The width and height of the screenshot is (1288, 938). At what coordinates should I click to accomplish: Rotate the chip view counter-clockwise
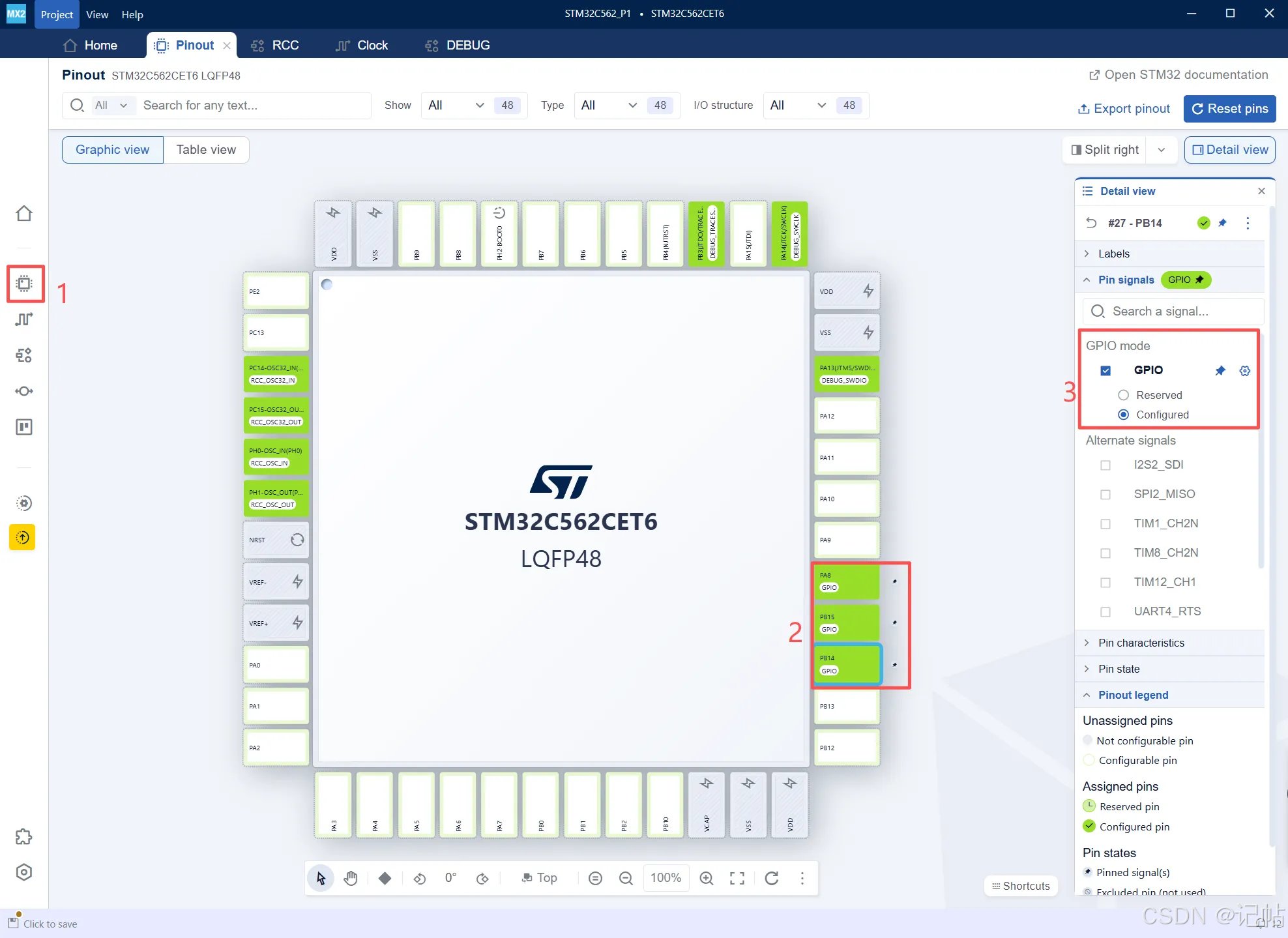(x=420, y=879)
